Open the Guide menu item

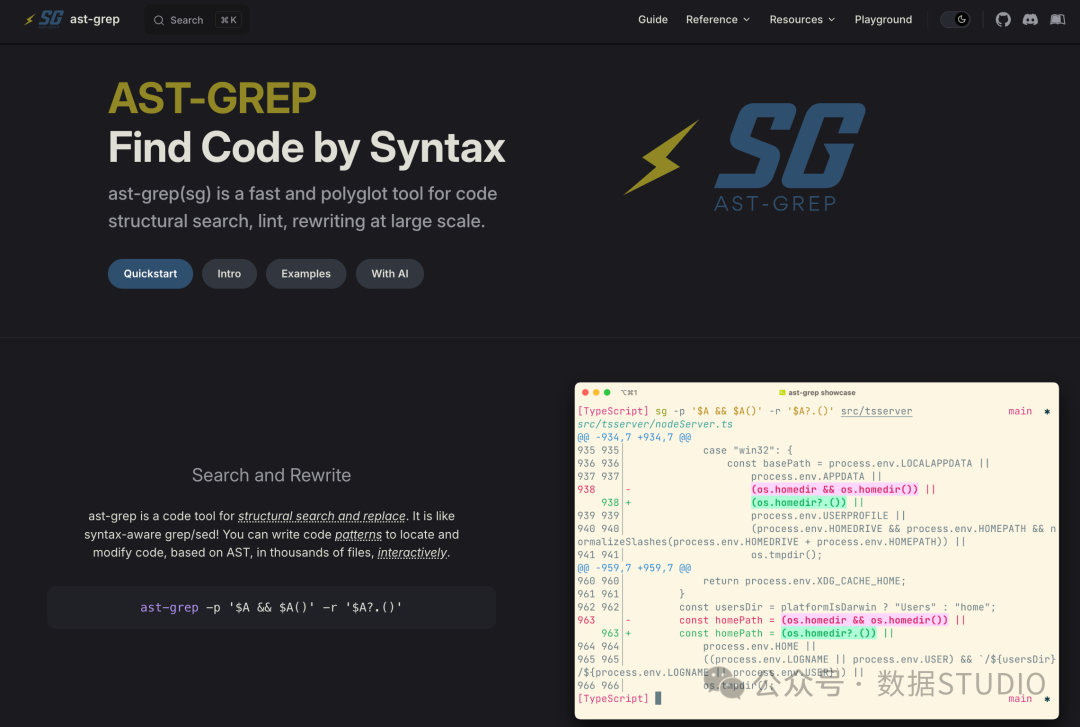click(x=653, y=19)
